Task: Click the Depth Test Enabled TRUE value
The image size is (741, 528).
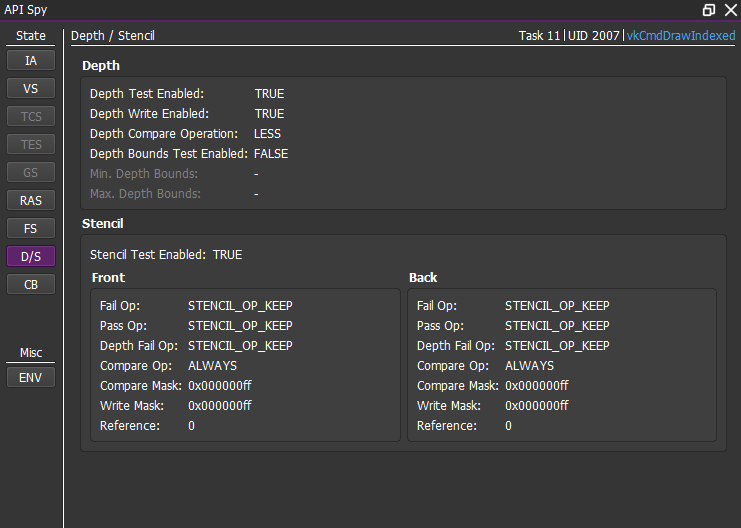Action: point(269,94)
